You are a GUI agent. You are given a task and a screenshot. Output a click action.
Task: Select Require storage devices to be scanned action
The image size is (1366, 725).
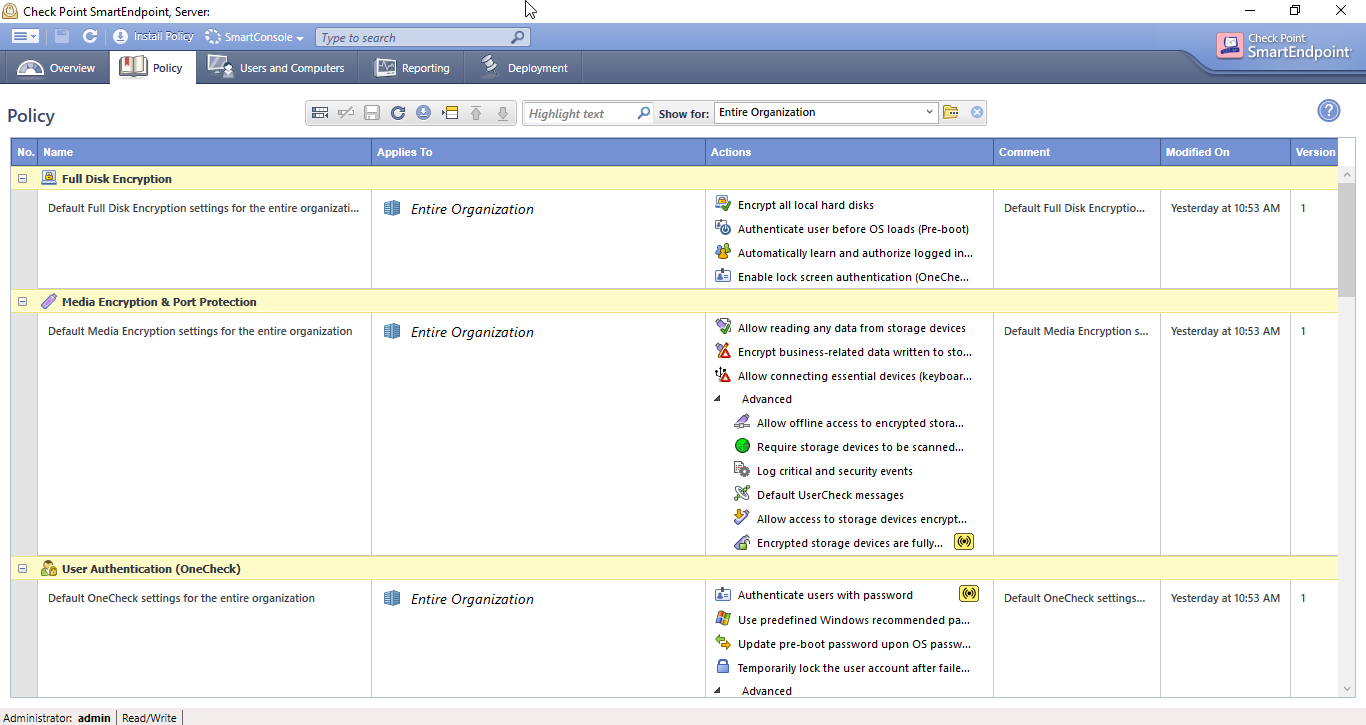[x=860, y=447]
